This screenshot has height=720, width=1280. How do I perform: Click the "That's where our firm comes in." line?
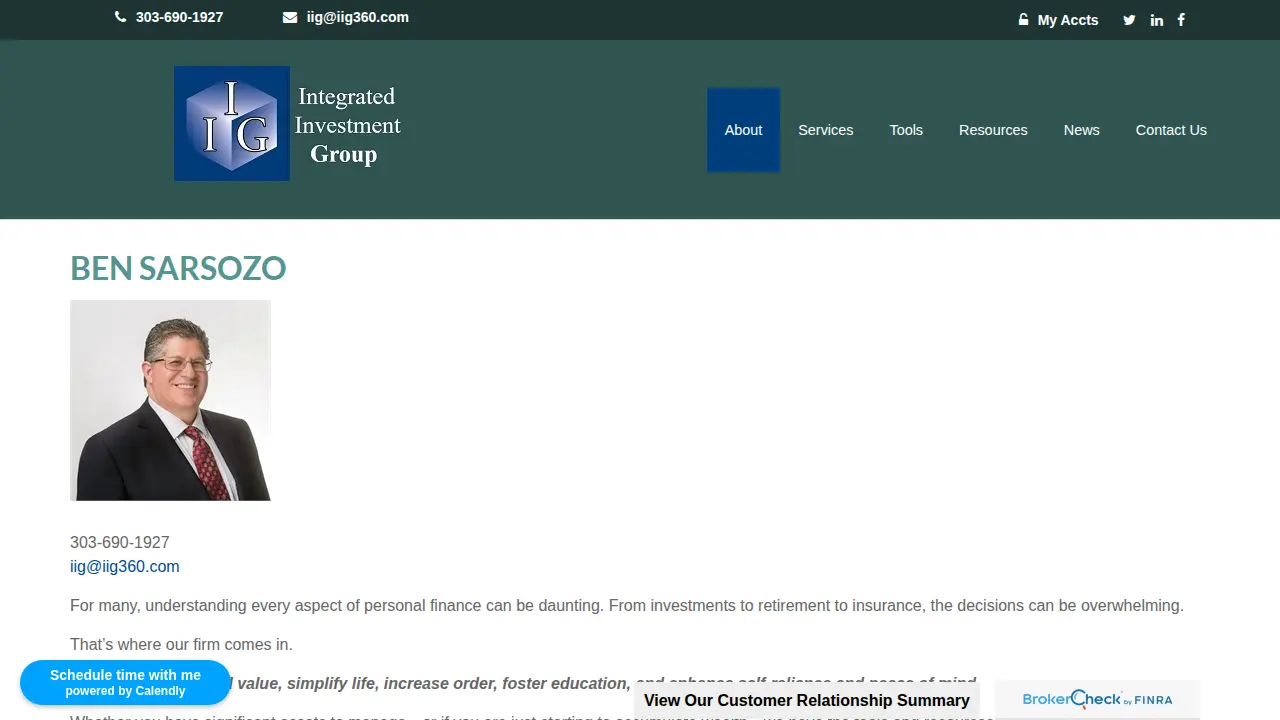point(181,645)
